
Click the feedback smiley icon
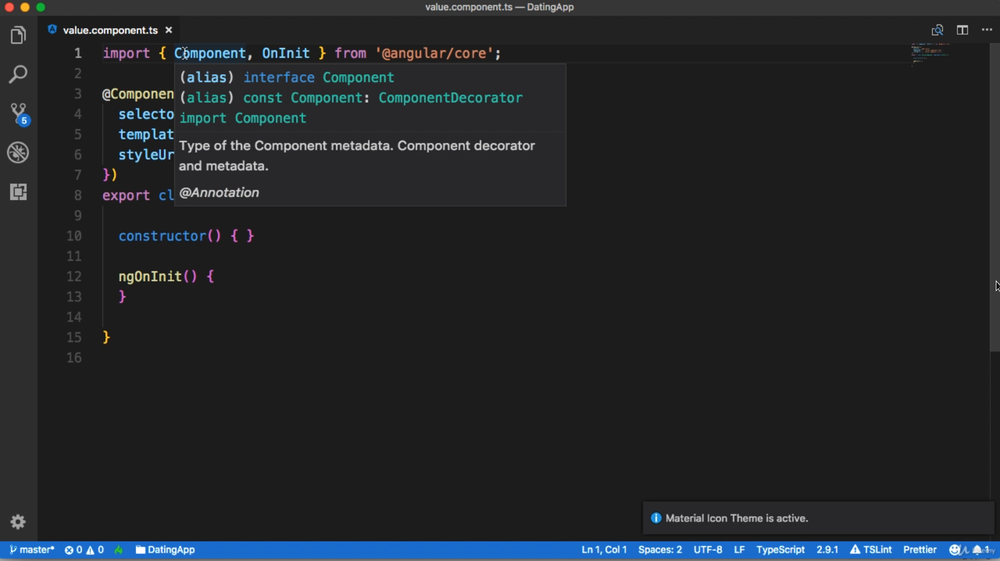point(955,550)
